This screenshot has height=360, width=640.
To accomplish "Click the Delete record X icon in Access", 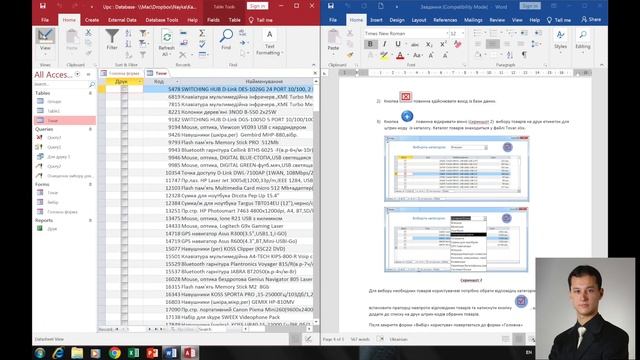I will tap(183, 54).
